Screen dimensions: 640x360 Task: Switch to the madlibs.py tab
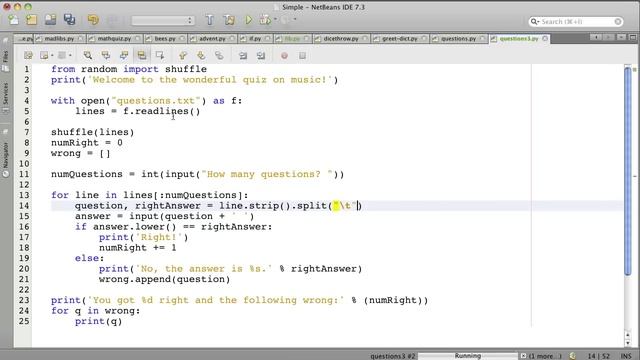pos(59,39)
